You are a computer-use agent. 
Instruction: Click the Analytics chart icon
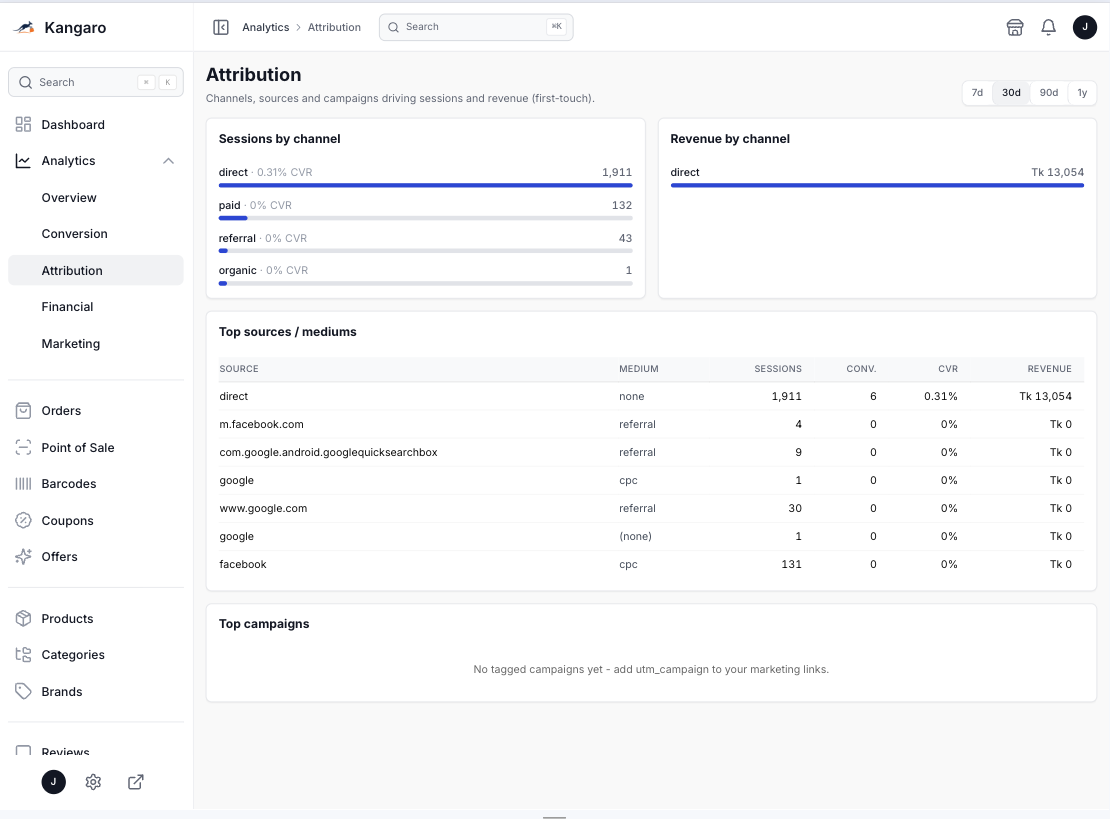click(23, 161)
